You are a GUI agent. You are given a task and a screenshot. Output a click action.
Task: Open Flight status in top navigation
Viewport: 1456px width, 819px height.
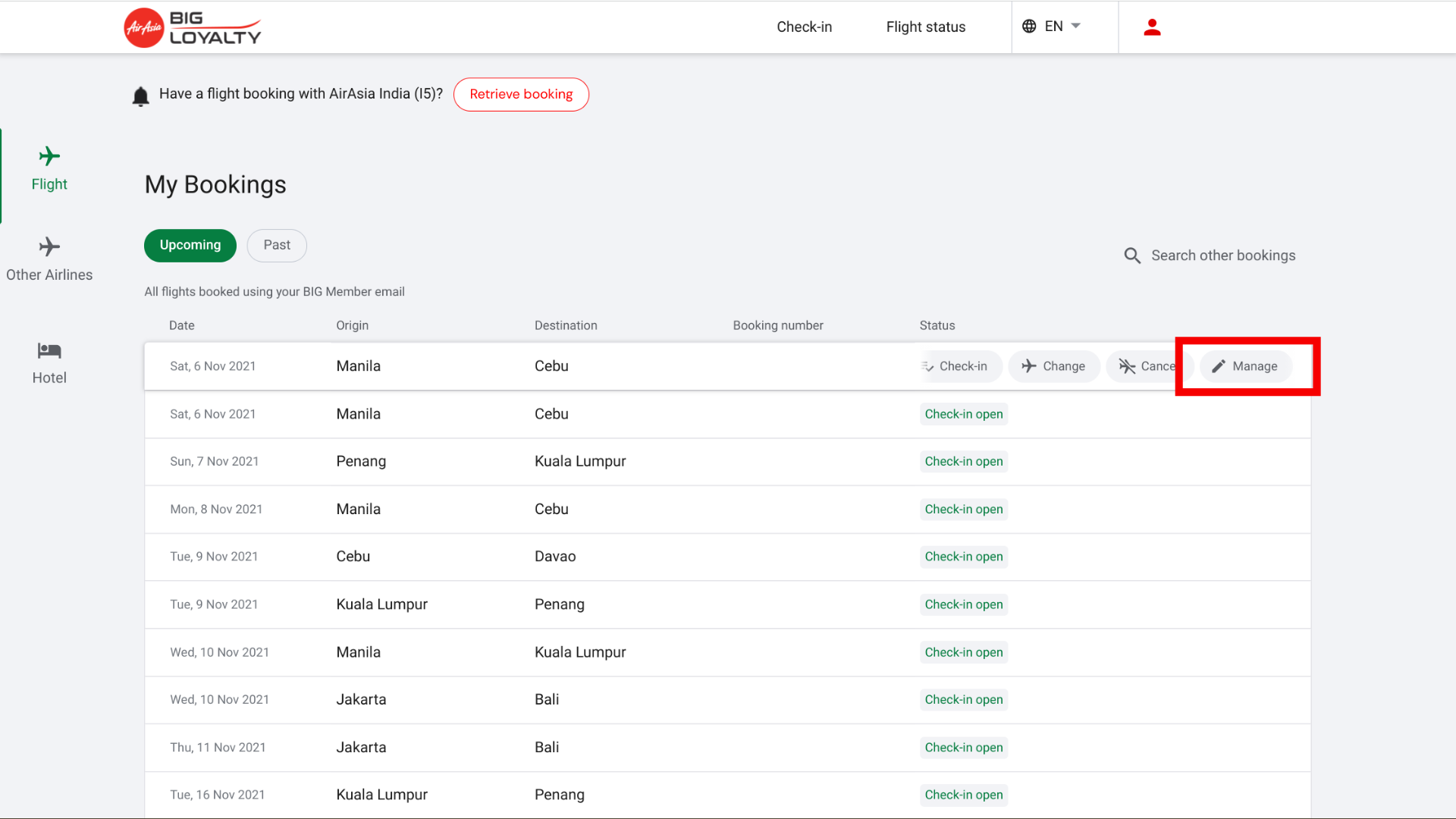(925, 27)
